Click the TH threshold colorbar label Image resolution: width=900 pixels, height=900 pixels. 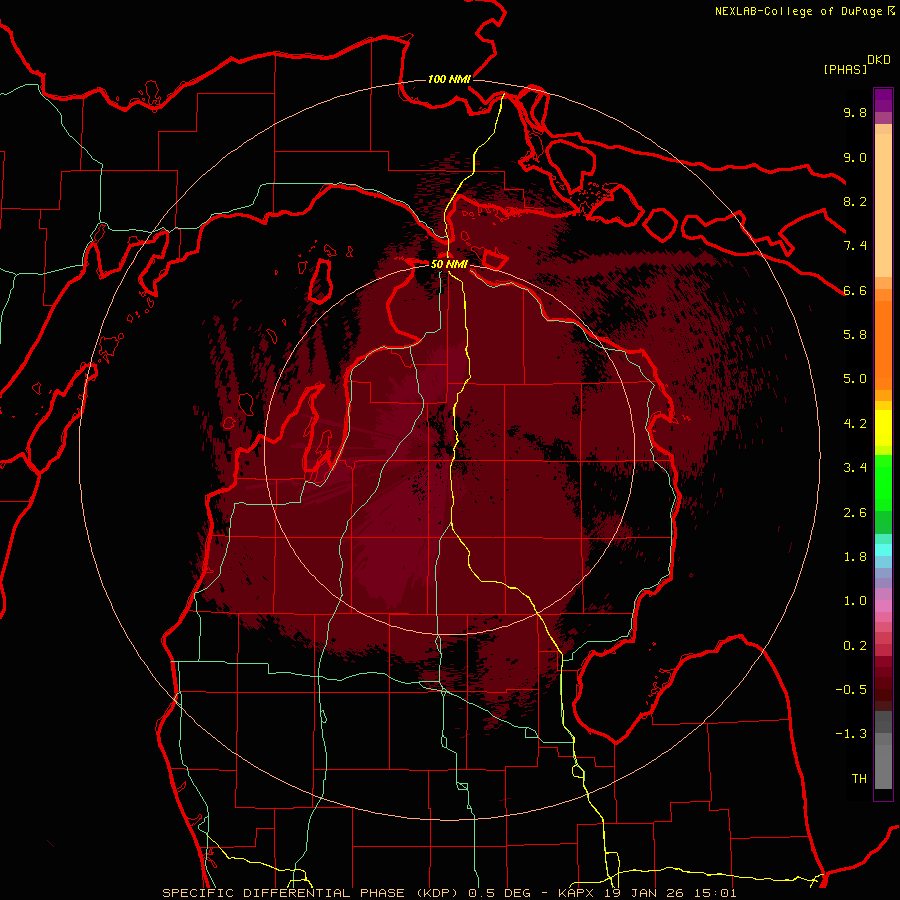[x=859, y=779]
